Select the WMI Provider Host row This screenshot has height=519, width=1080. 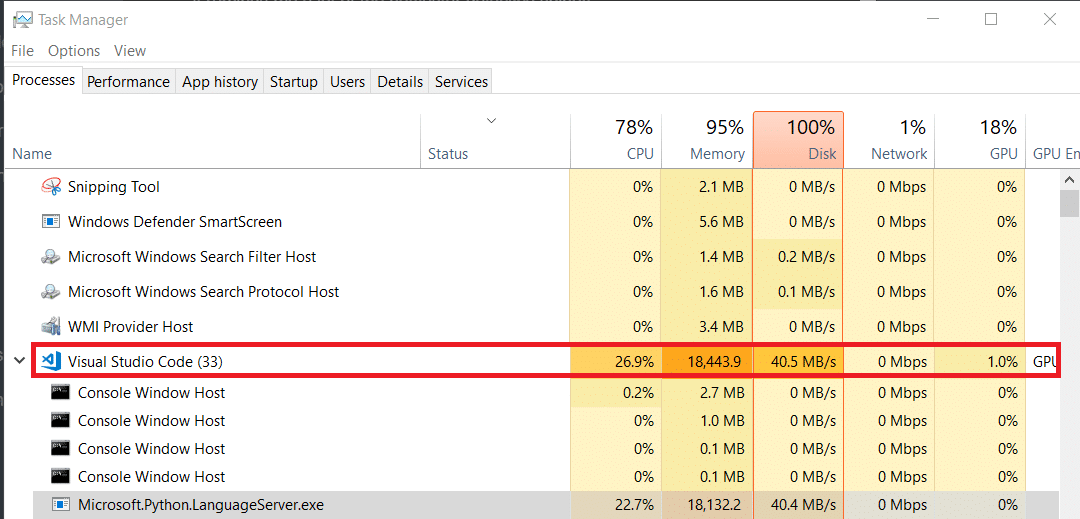pyautogui.click(x=532, y=326)
